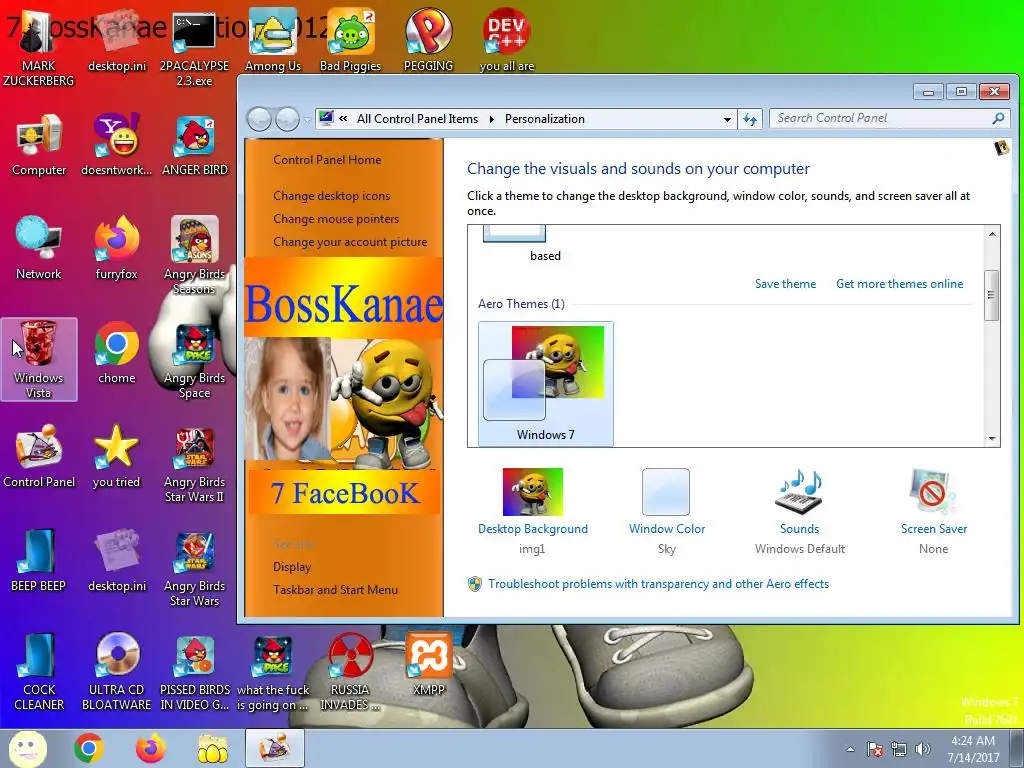The width and height of the screenshot is (1024, 768).
Task: Select the PEGGING desktop shortcut
Action: point(428,40)
